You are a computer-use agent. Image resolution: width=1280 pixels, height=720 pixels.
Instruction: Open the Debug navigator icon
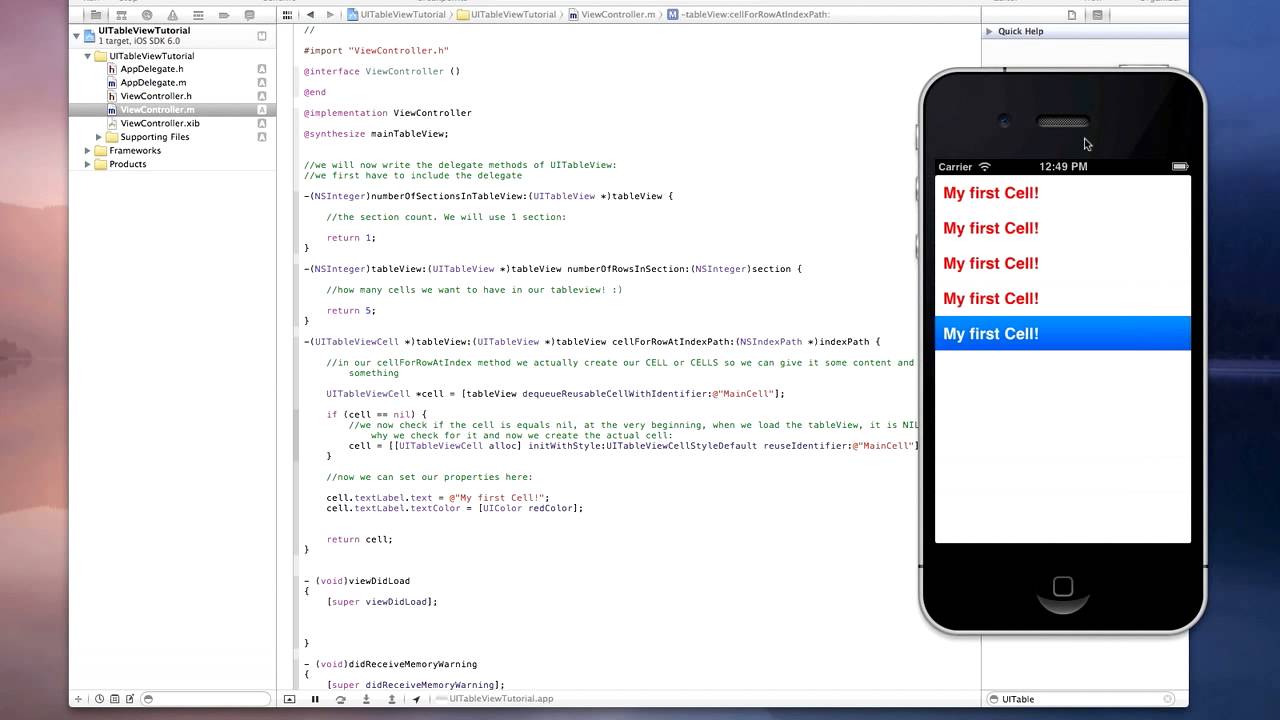198,15
